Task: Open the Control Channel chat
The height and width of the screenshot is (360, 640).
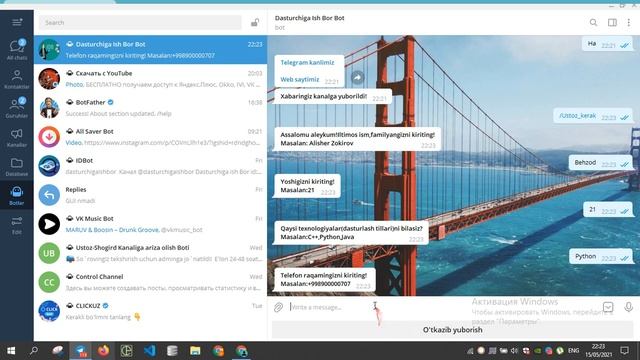Action: click(150, 282)
